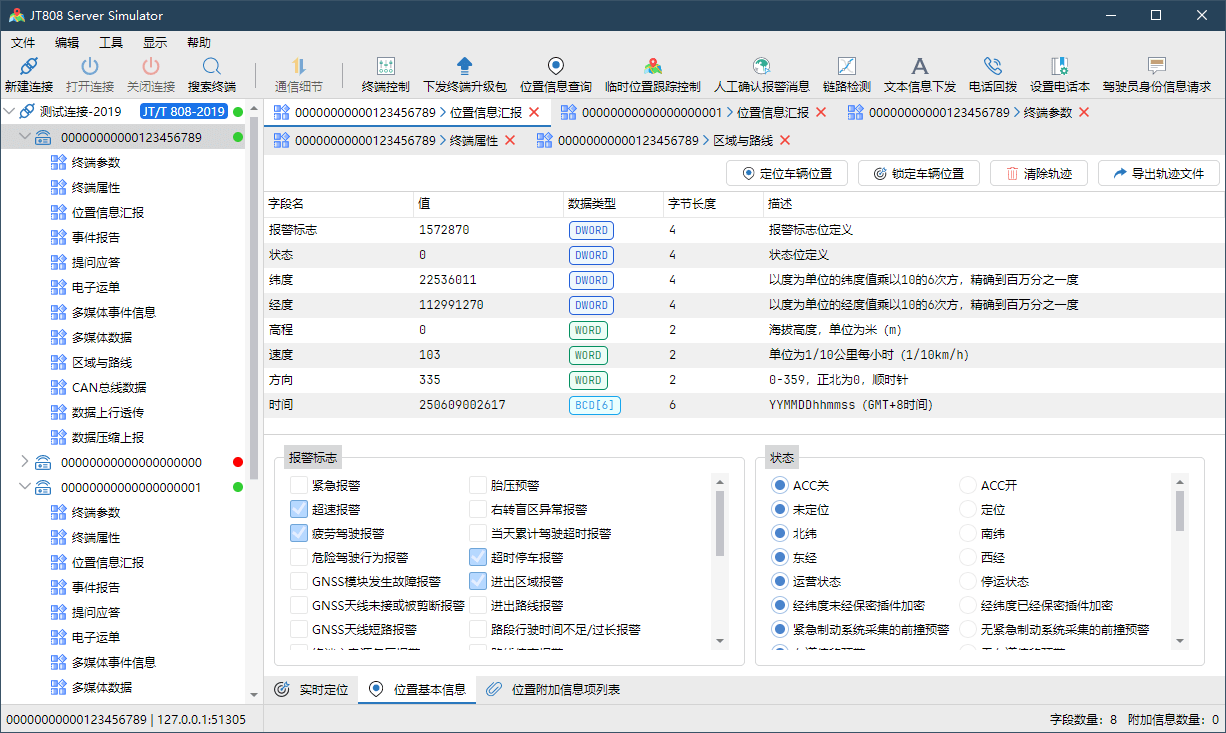The image size is (1226, 733).
Task: Click the 搜索终端 magnifier icon
Action: pyautogui.click(x=211, y=67)
